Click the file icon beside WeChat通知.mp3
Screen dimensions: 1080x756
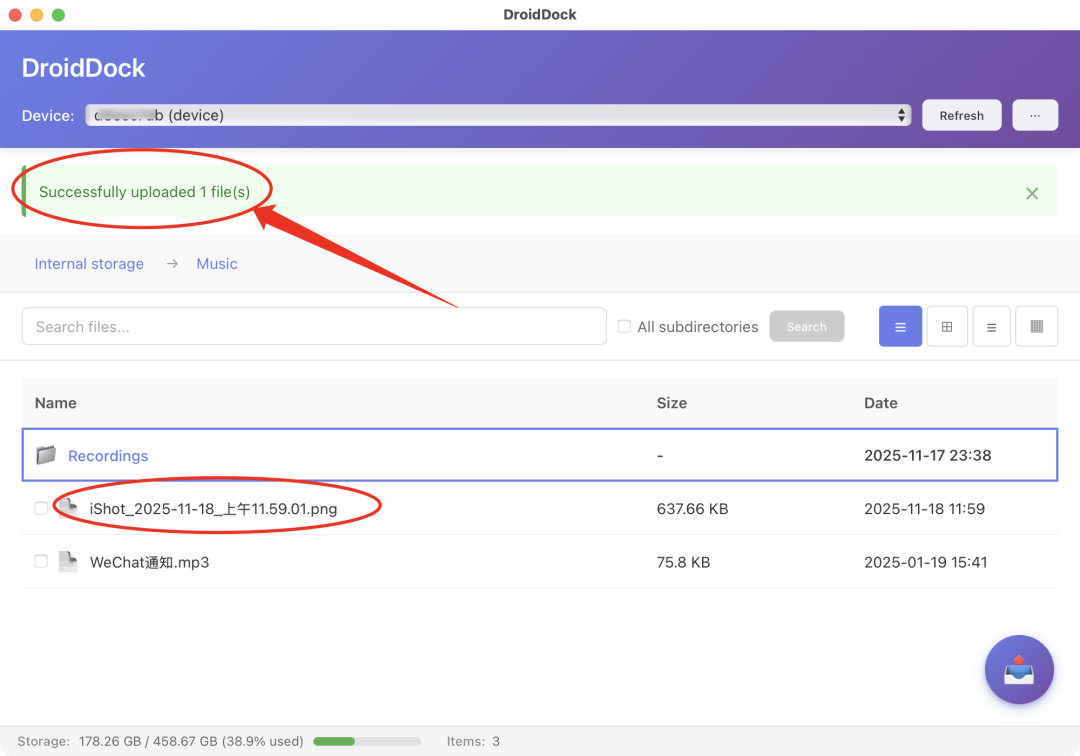coord(68,562)
